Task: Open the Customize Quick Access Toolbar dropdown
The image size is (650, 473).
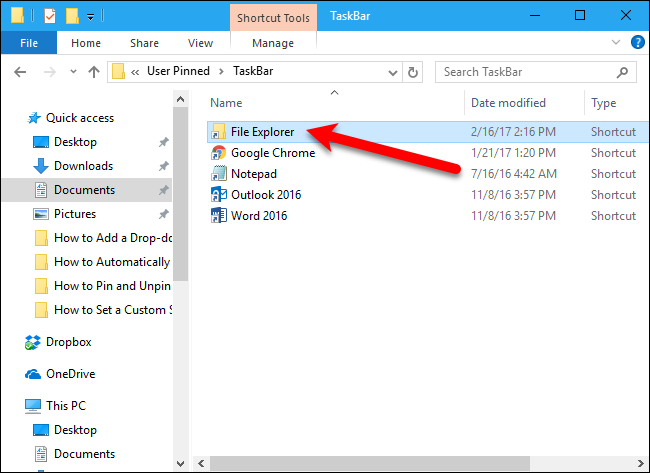Action: tap(90, 17)
